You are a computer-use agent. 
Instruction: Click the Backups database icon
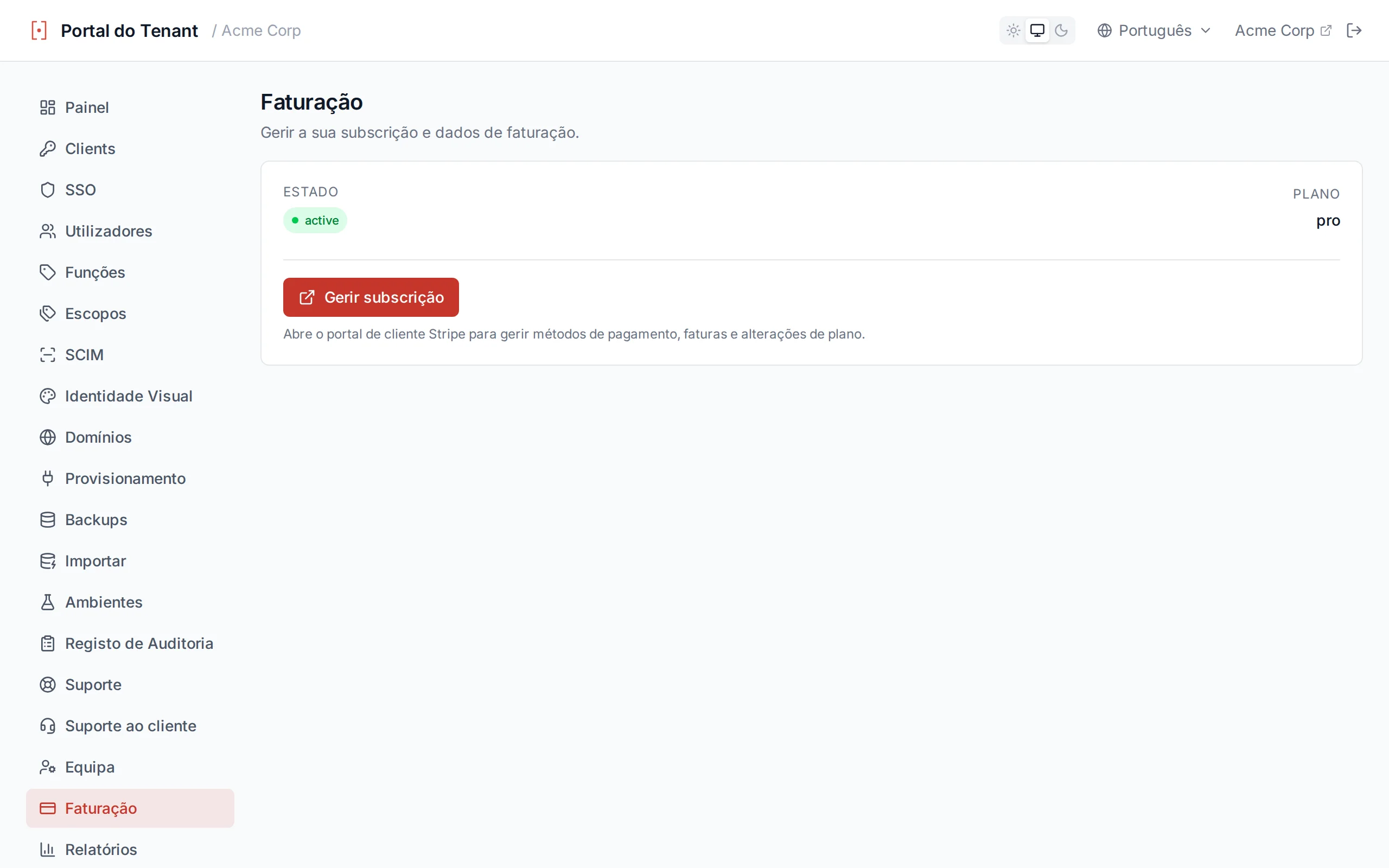(x=48, y=520)
